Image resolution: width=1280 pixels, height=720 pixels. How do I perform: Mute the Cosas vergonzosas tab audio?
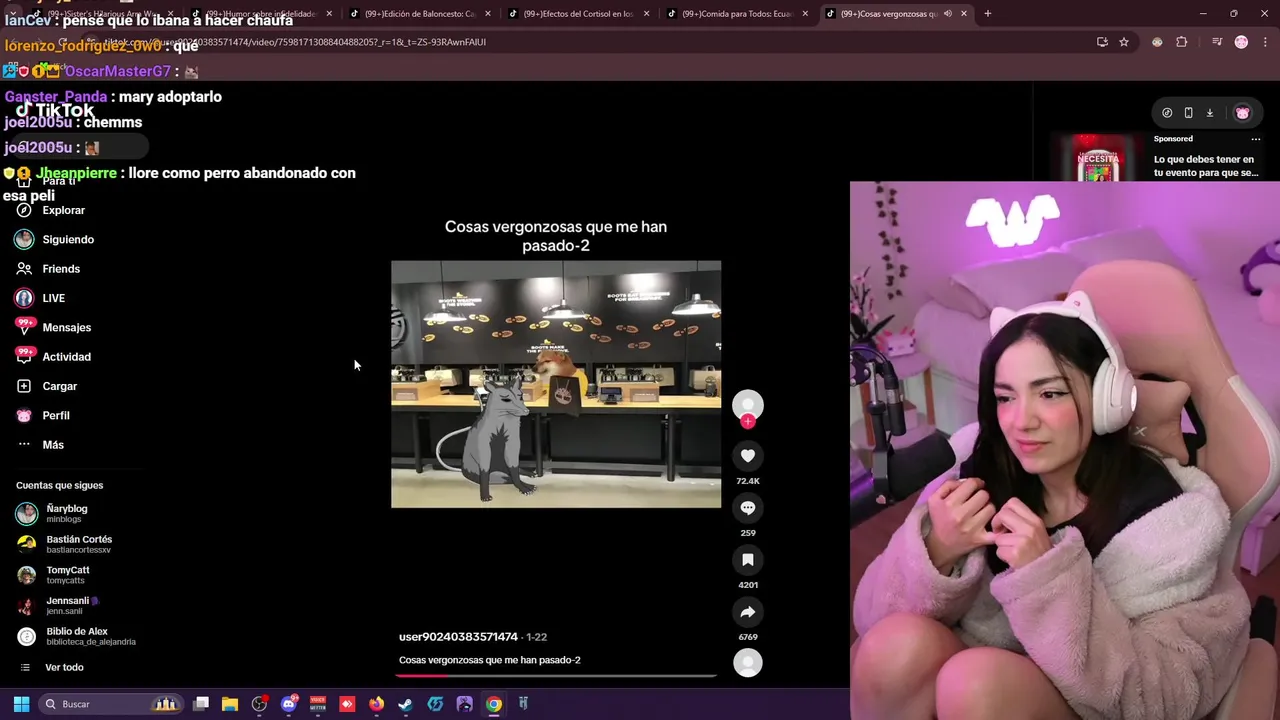pyautogui.click(x=947, y=14)
